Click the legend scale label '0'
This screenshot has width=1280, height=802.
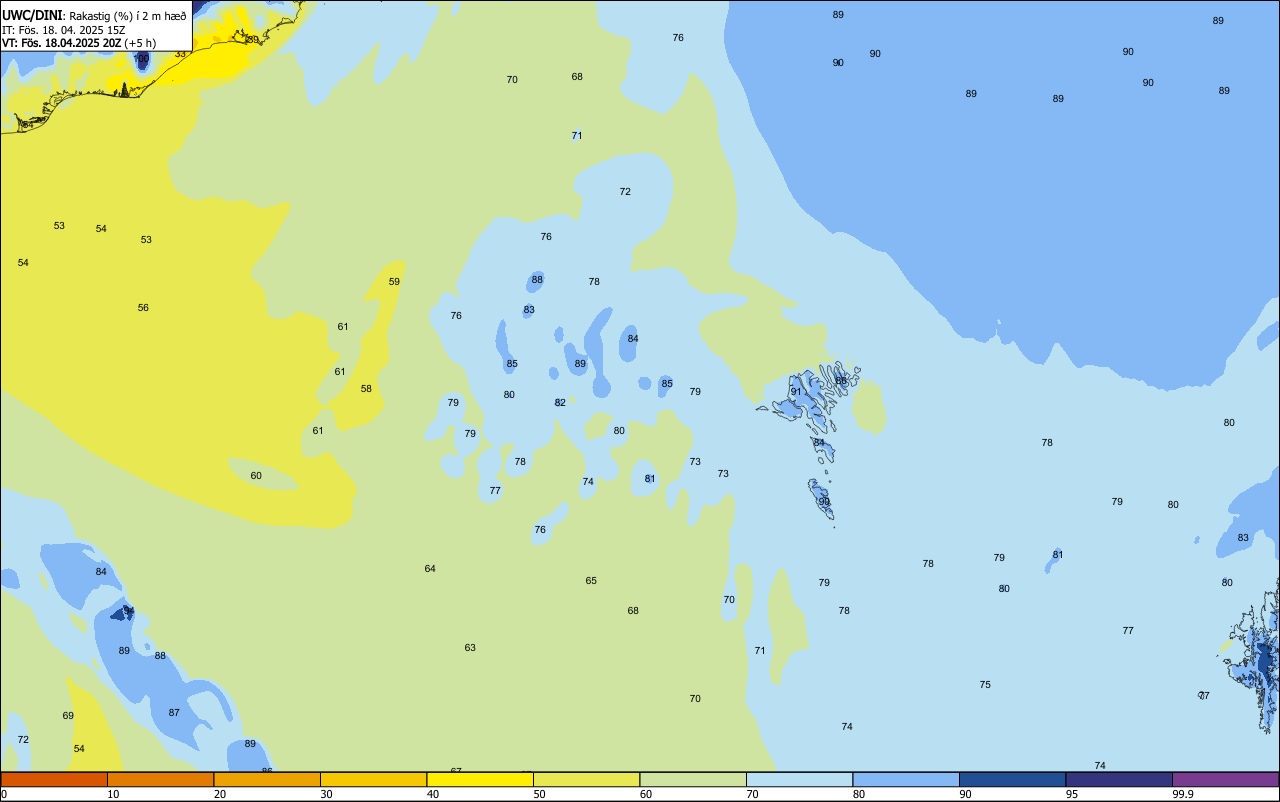(4, 794)
